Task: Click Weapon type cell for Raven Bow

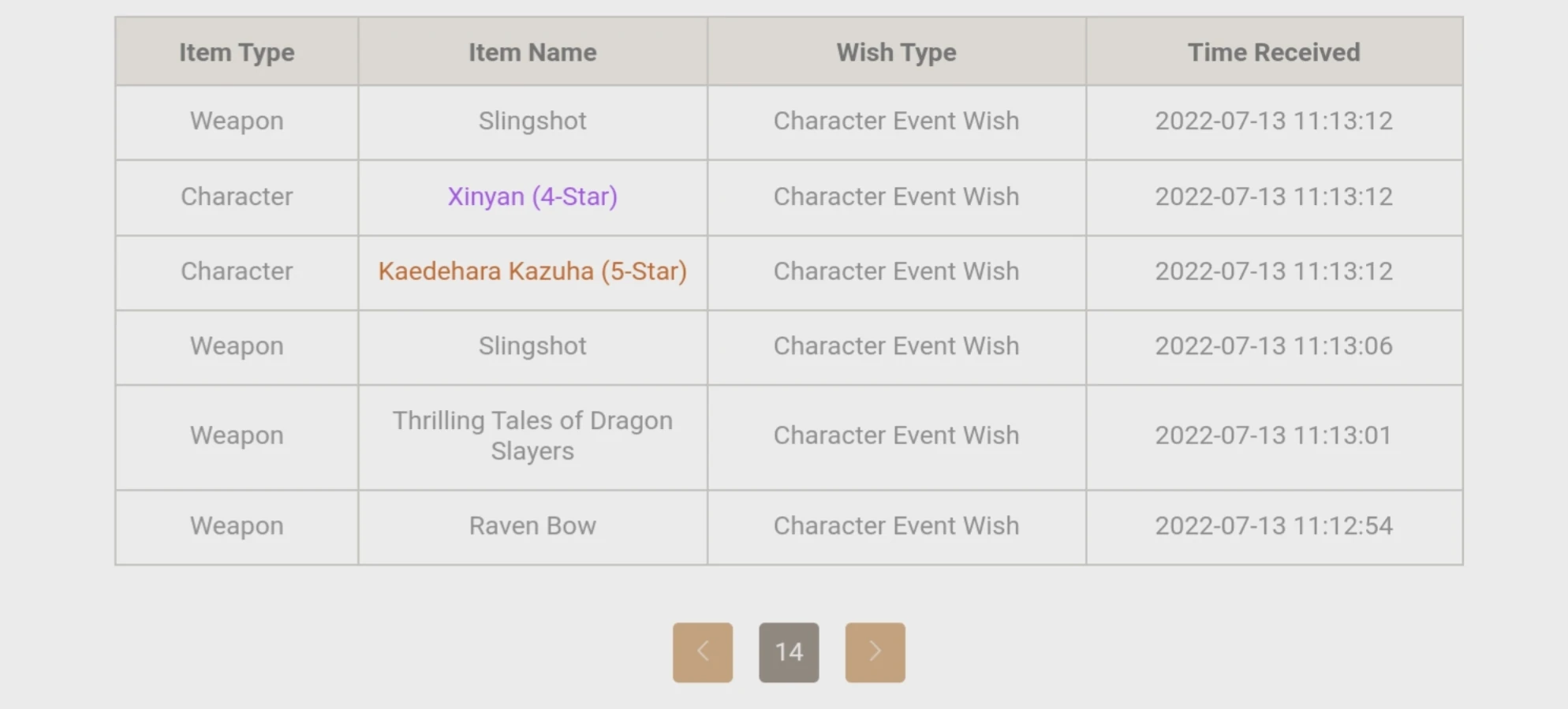Action: [x=237, y=526]
